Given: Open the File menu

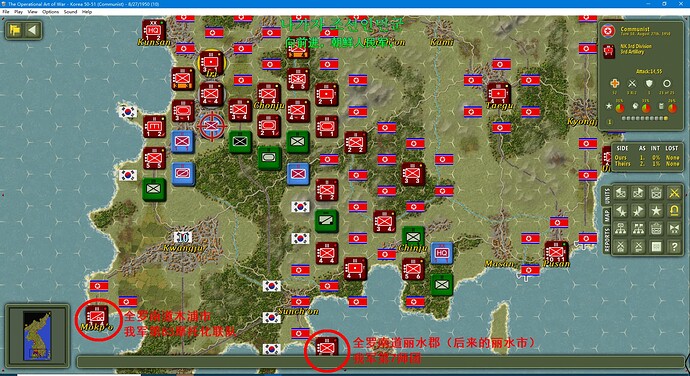Looking at the screenshot, I should (x=6, y=12).
